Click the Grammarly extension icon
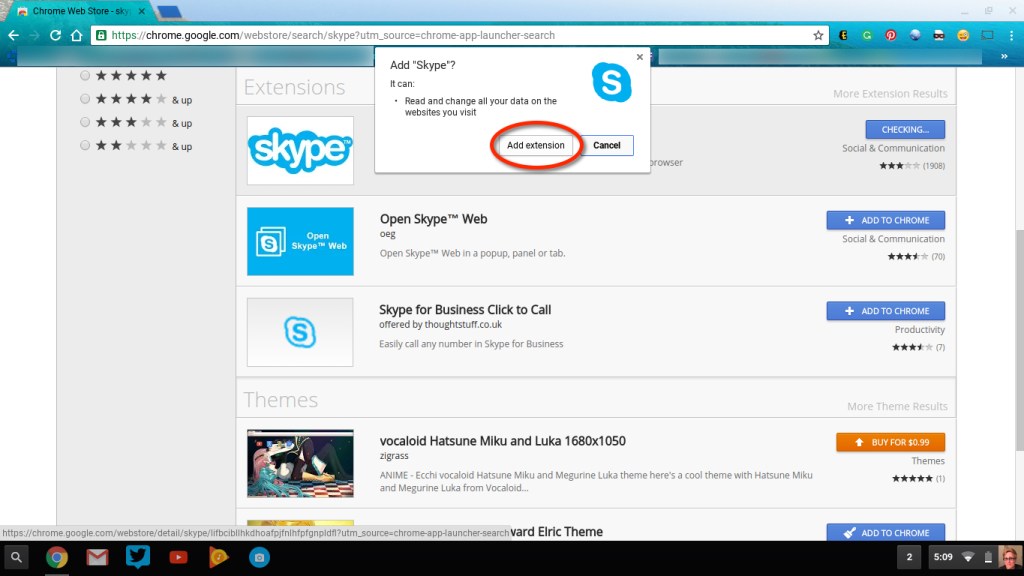 [866, 34]
